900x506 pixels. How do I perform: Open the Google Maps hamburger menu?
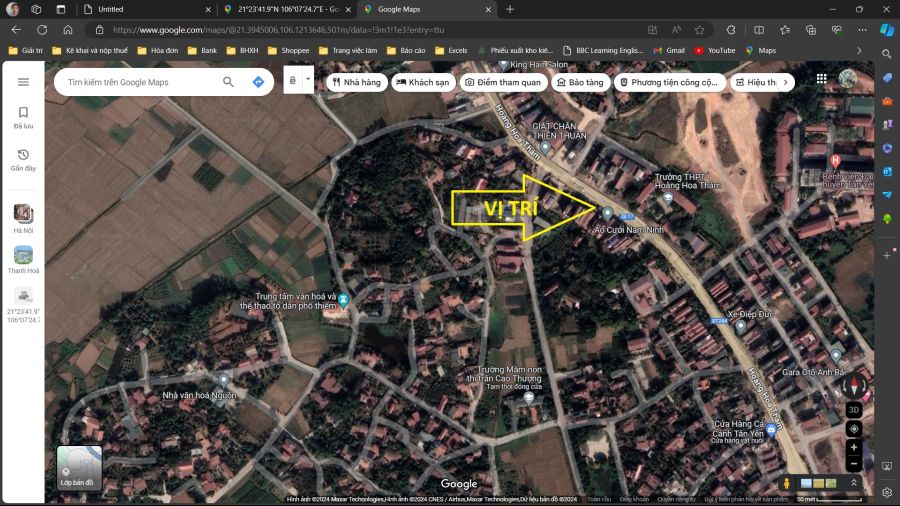23,82
